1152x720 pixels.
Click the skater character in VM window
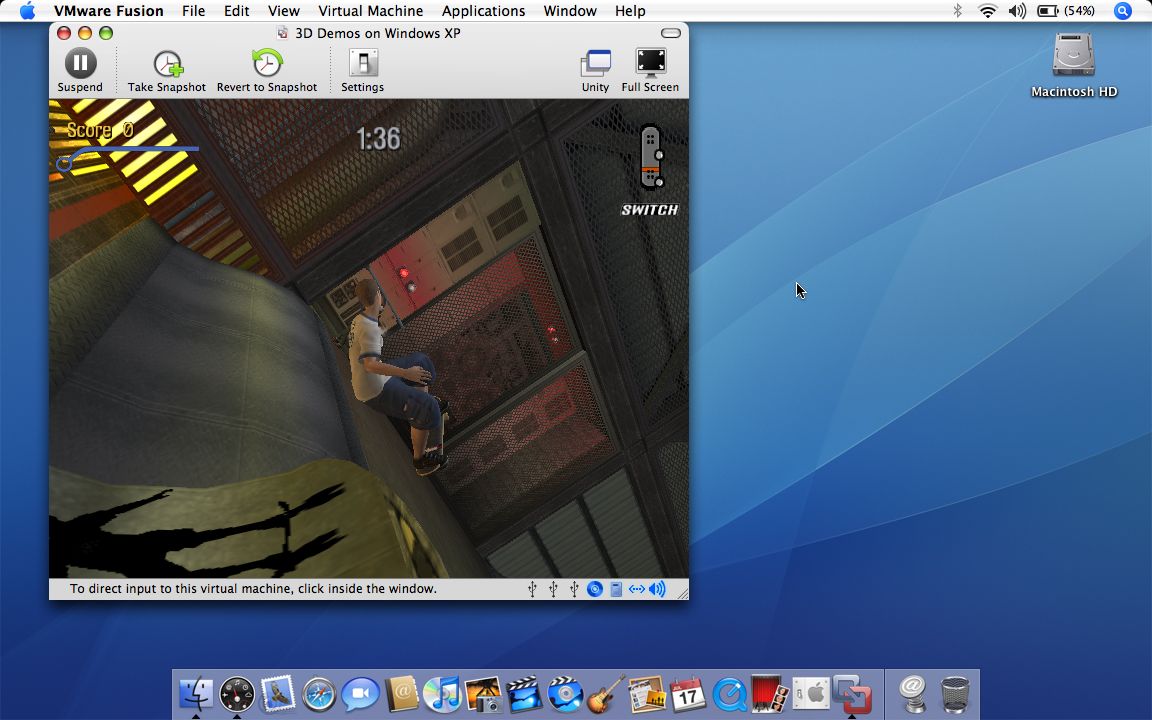point(397,376)
